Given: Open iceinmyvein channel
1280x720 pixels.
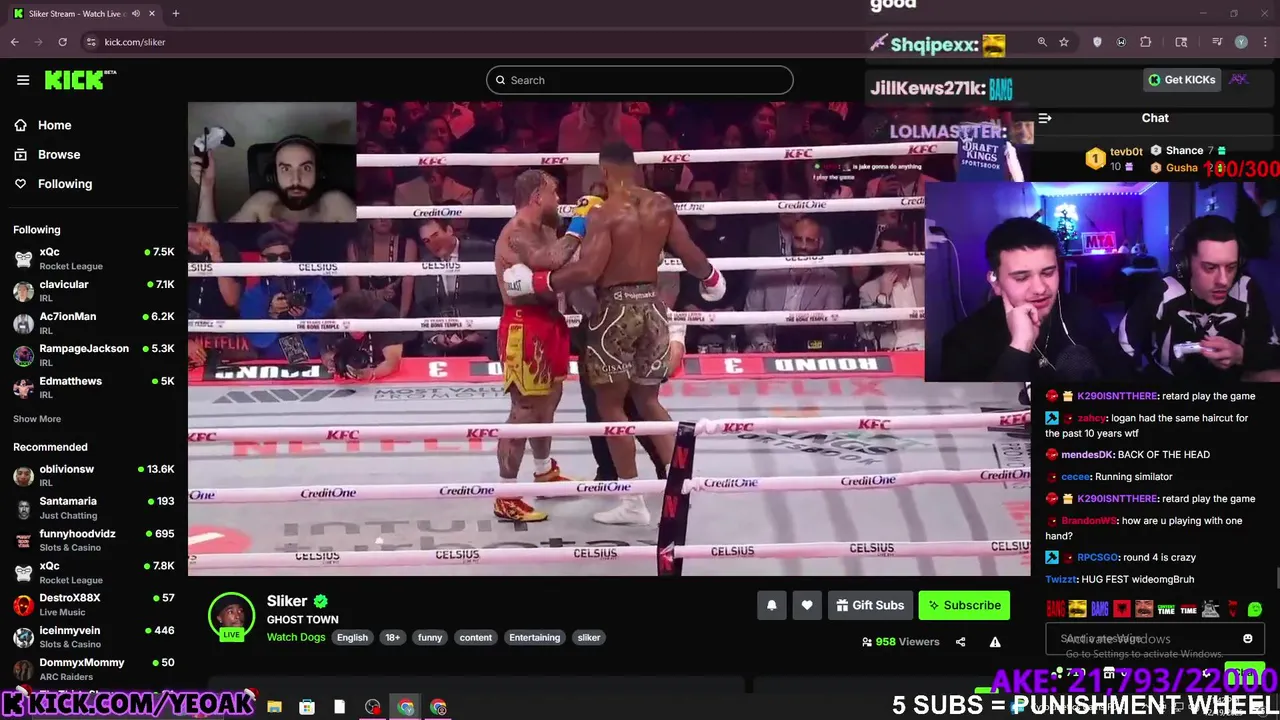Looking at the screenshot, I should click(x=94, y=637).
